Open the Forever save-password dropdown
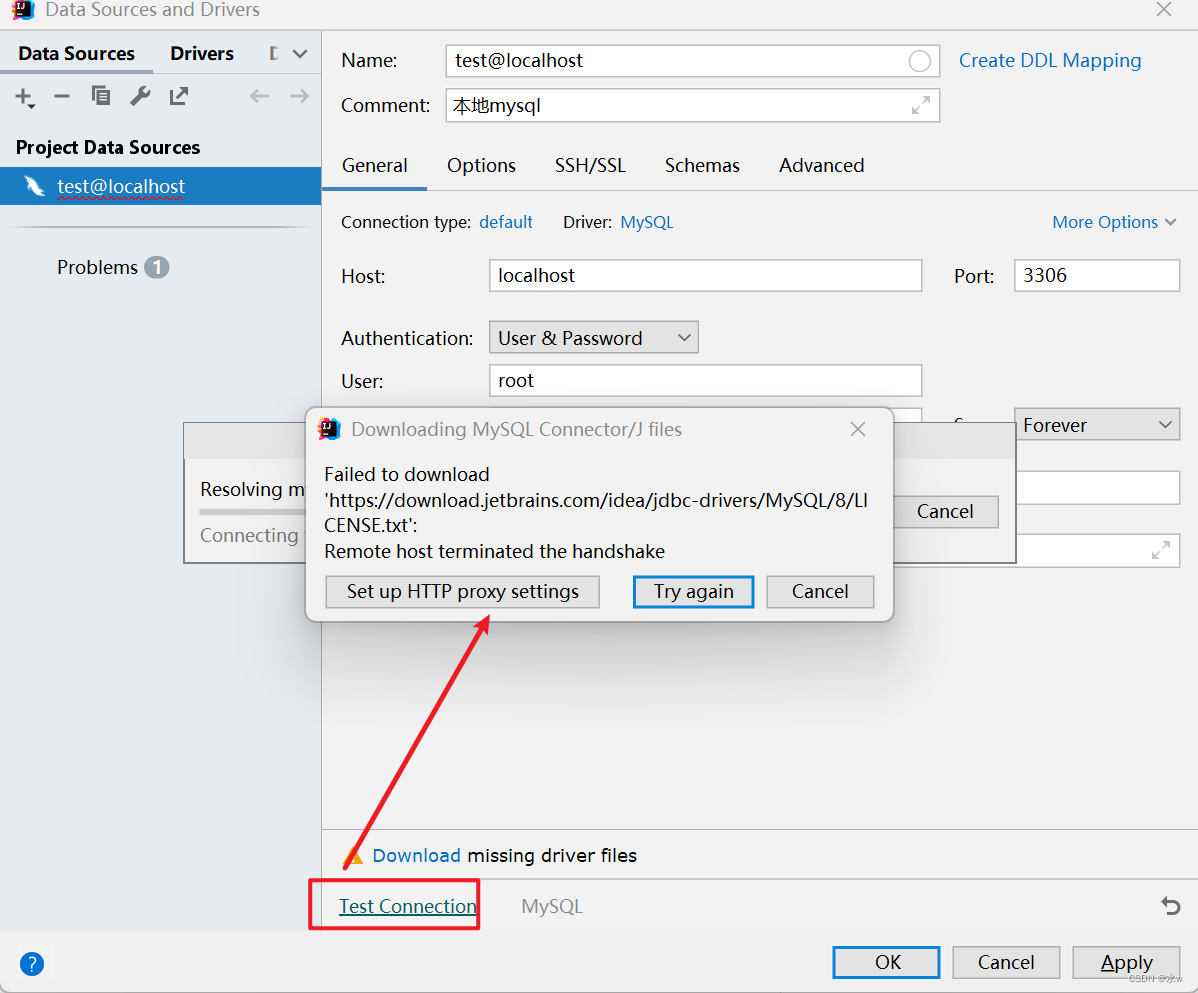 point(1096,425)
